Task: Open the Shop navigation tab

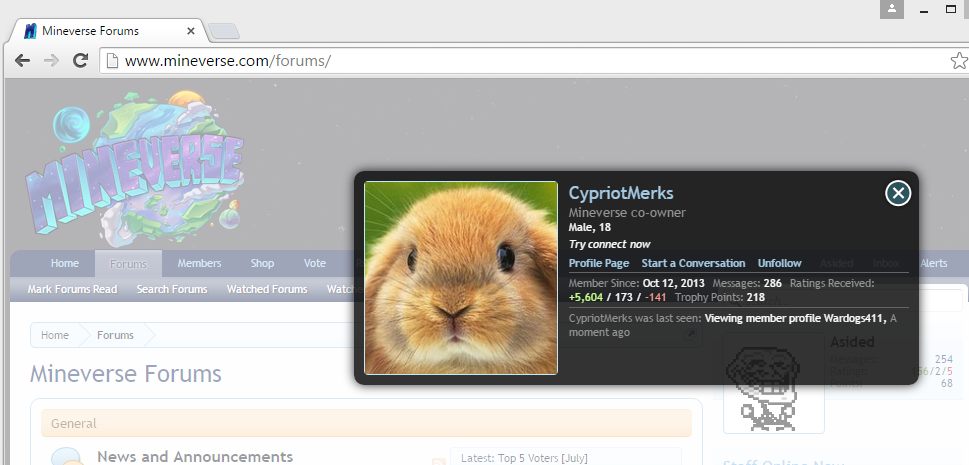Action: (262, 263)
